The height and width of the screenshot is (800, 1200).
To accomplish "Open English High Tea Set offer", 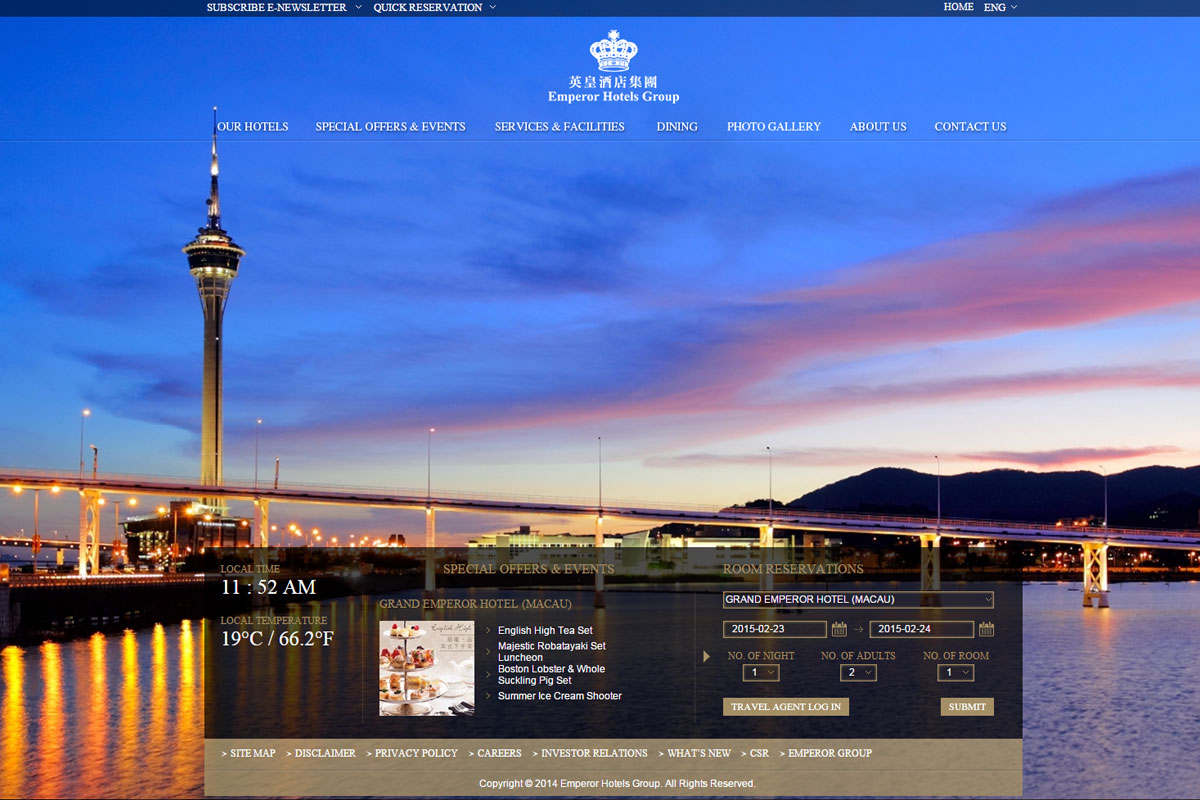I will click(x=545, y=631).
